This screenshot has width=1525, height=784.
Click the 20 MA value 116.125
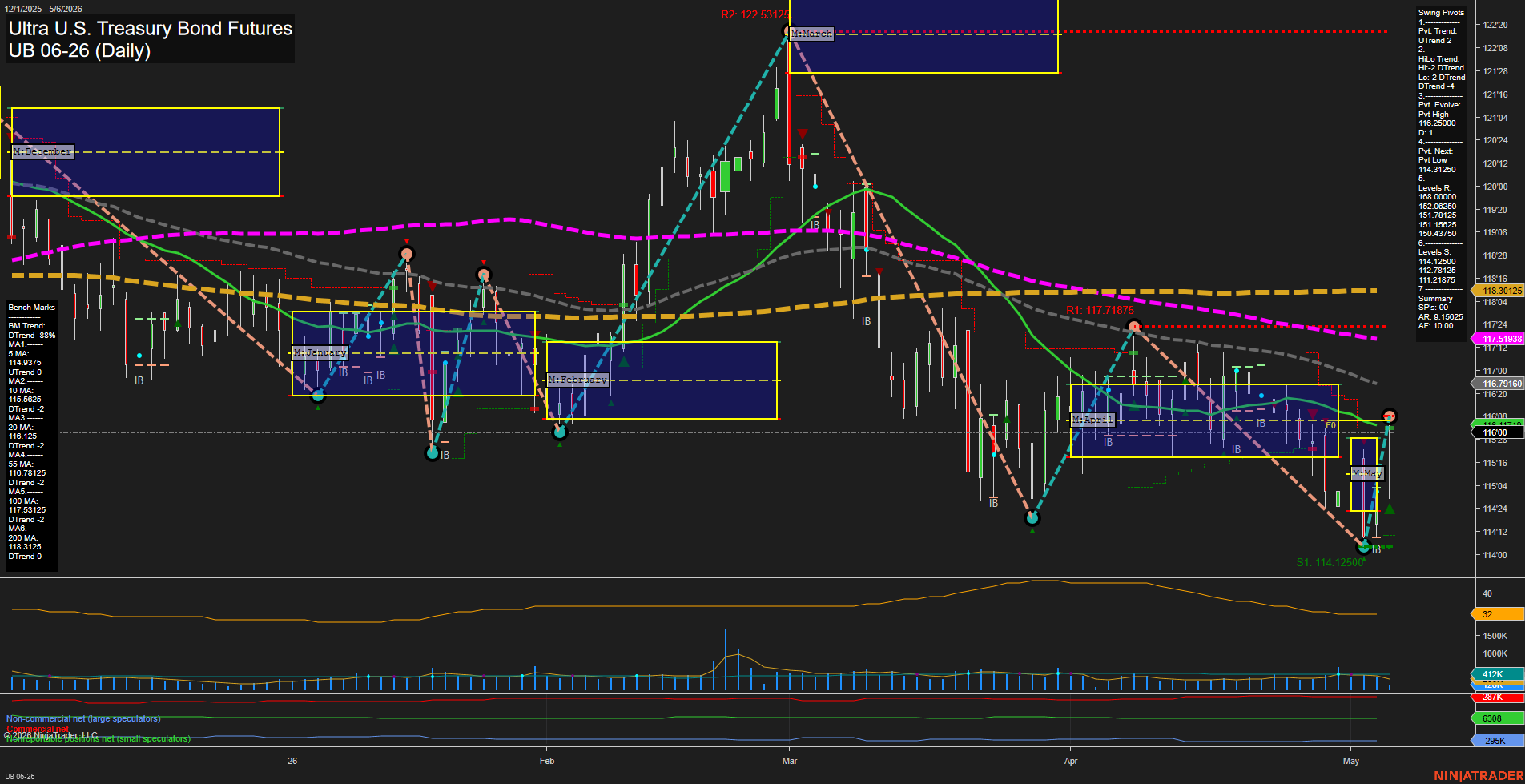click(22, 436)
